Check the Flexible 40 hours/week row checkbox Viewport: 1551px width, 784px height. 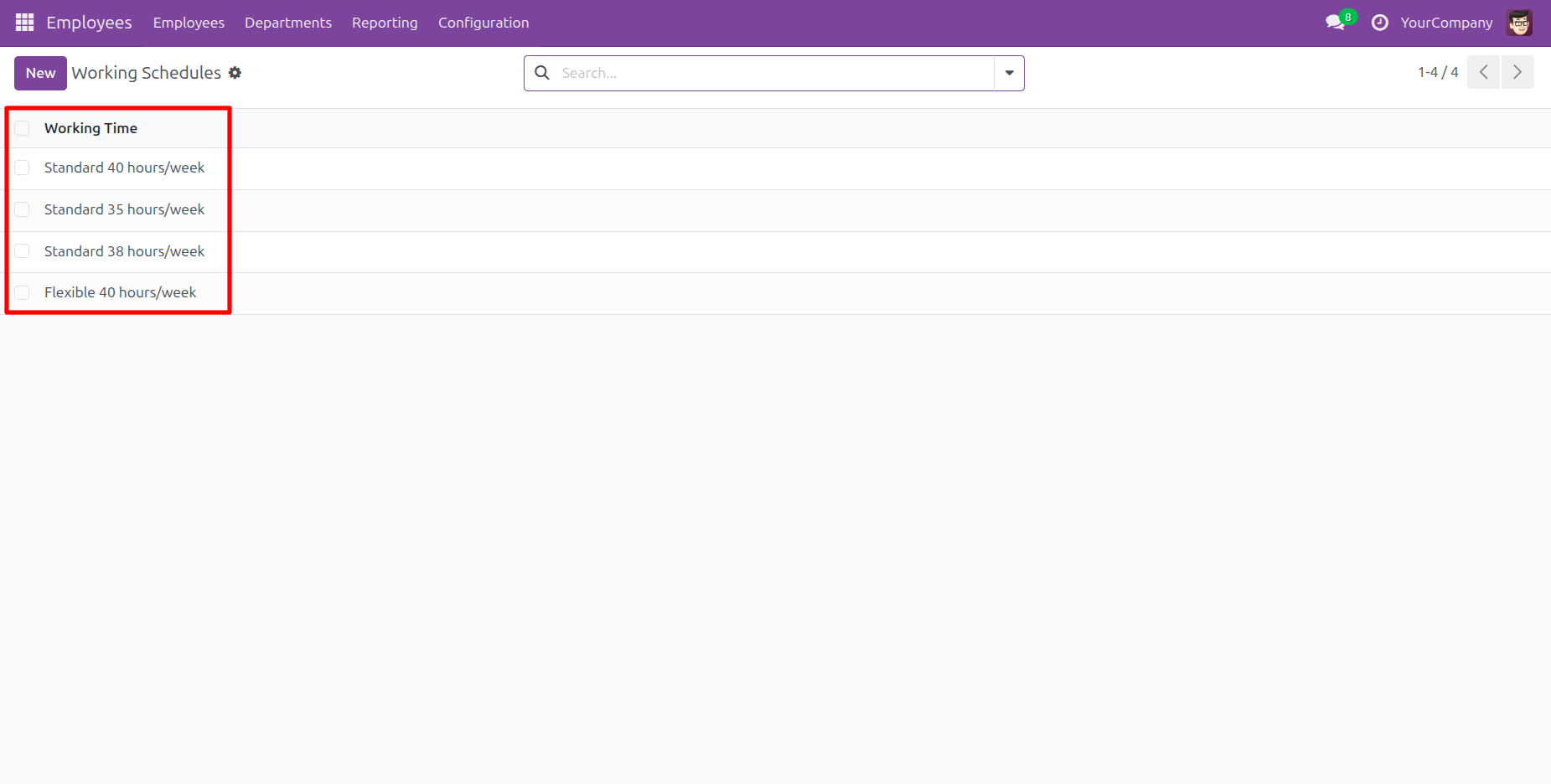point(22,292)
